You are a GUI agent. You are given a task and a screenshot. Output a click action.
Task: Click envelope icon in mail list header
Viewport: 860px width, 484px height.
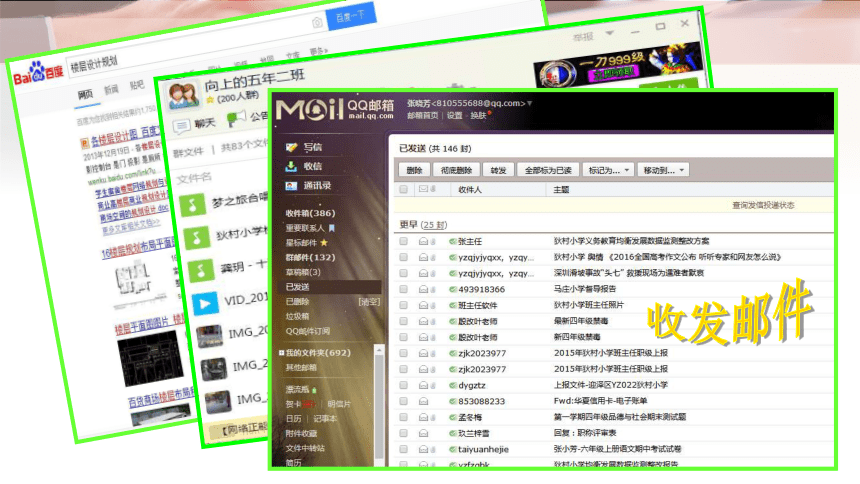tap(423, 189)
